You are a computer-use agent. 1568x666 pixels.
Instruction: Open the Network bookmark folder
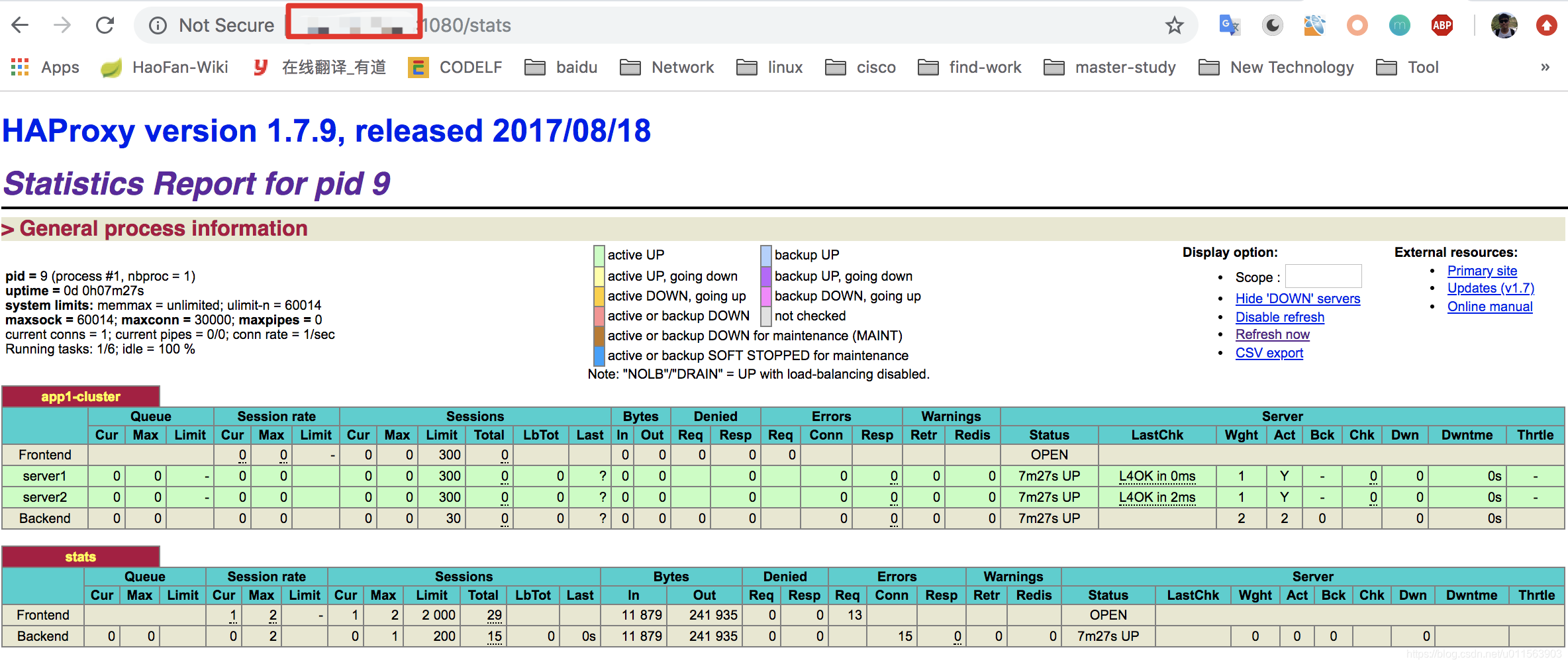point(667,67)
